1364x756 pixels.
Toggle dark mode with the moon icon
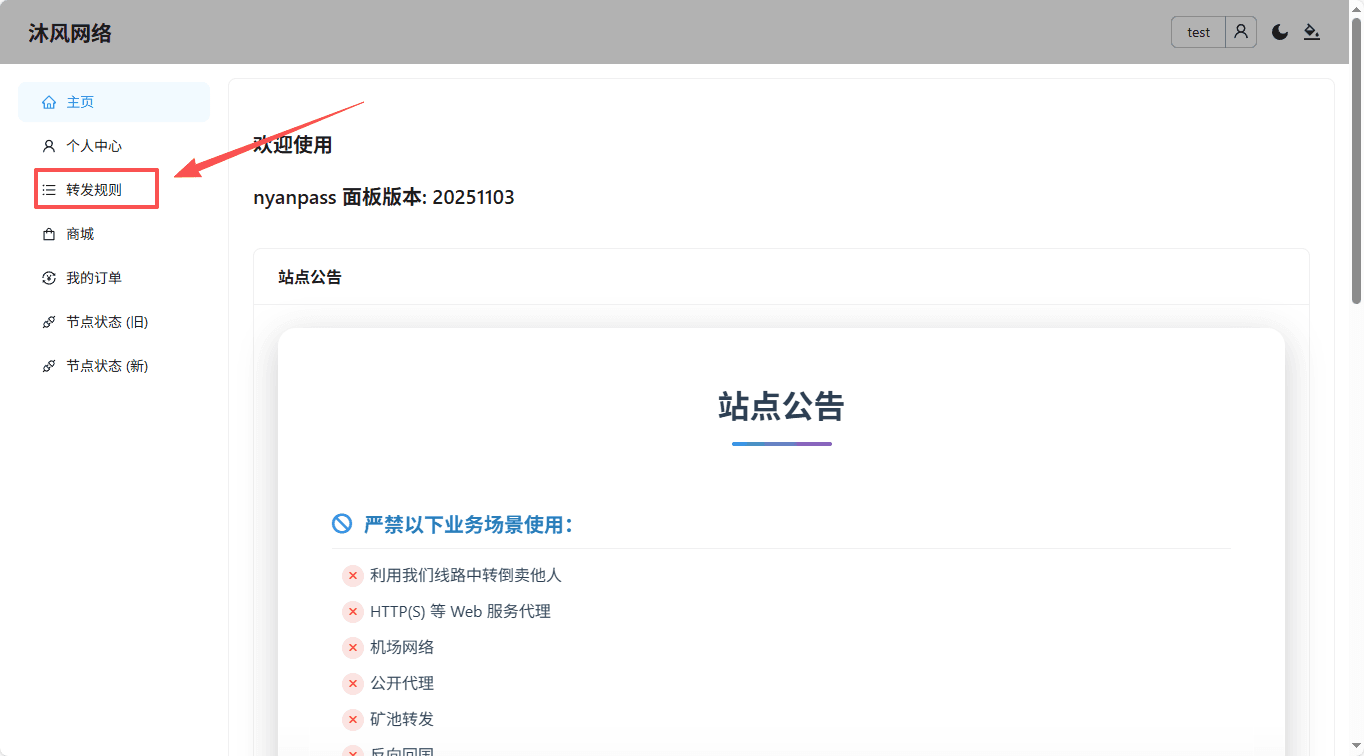[1280, 32]
